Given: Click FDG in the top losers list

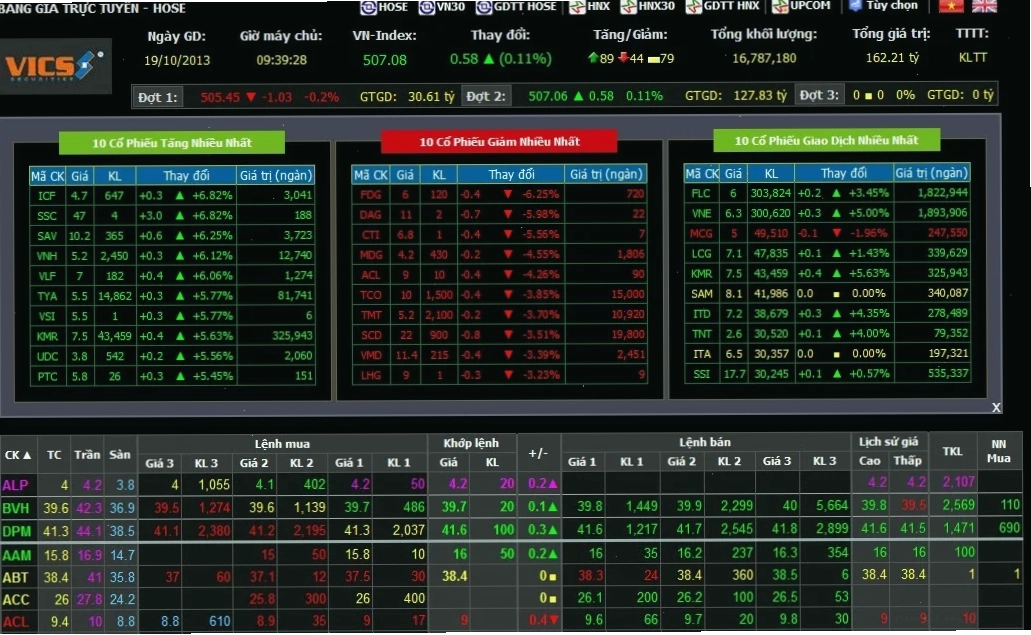Looking at the screenshot, I should click(370, 195).
